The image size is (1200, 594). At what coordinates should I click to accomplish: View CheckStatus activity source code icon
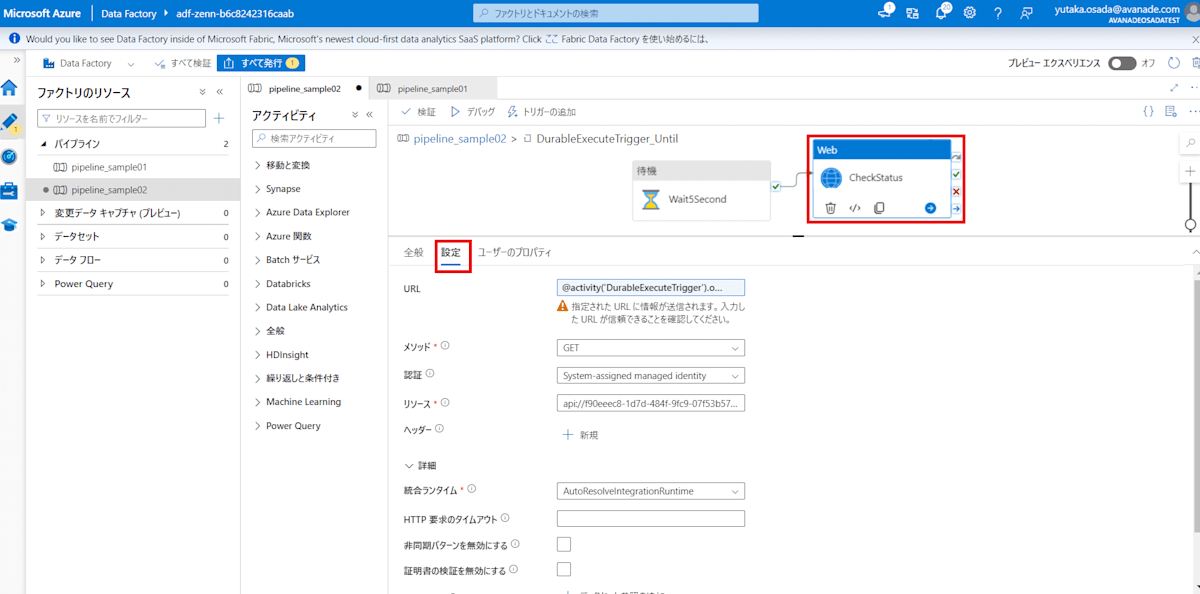tap(855, 208)
